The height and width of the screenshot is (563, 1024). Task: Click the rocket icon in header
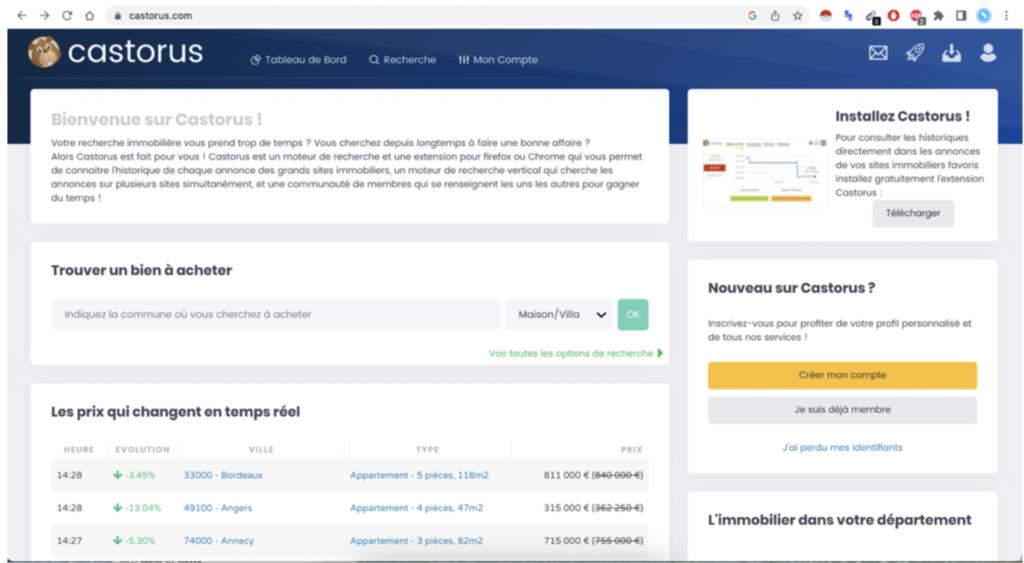[x=915, y=53]
